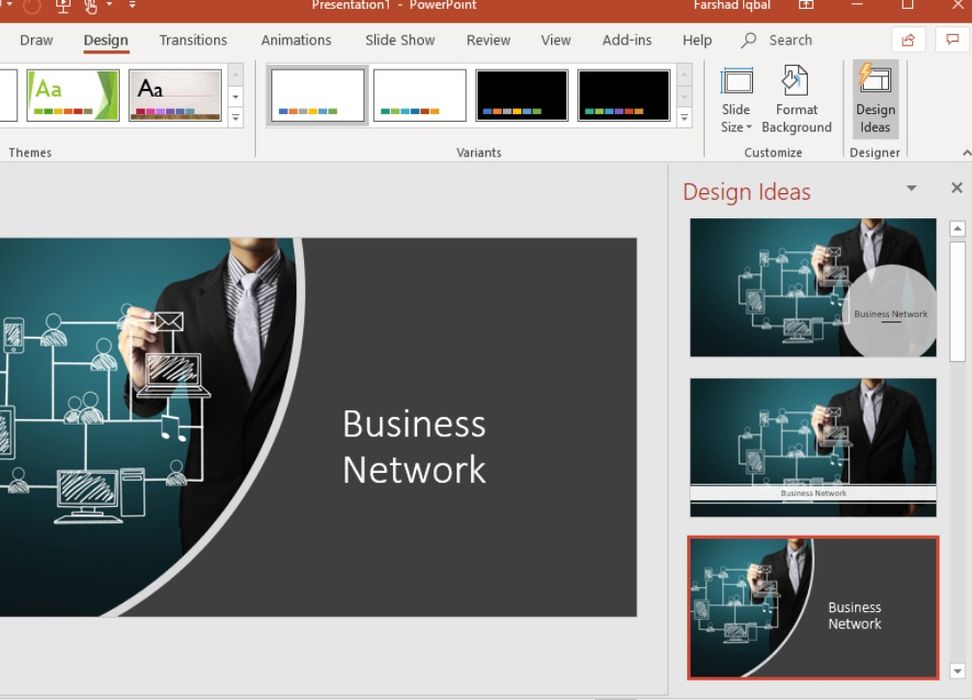The image size is (972, 700).
Task: Select the businessman picture on the slide
Action: (x=149, y=427)
